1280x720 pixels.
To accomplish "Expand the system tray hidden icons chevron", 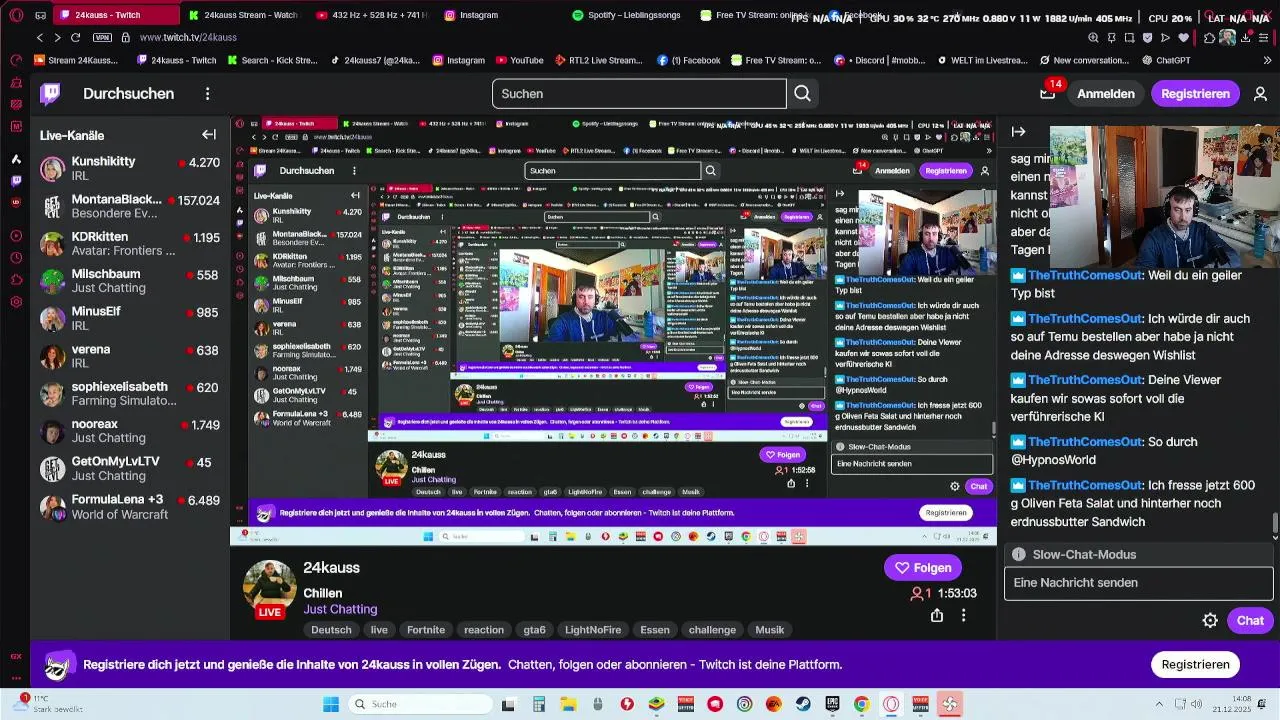I will point(1159,704).
